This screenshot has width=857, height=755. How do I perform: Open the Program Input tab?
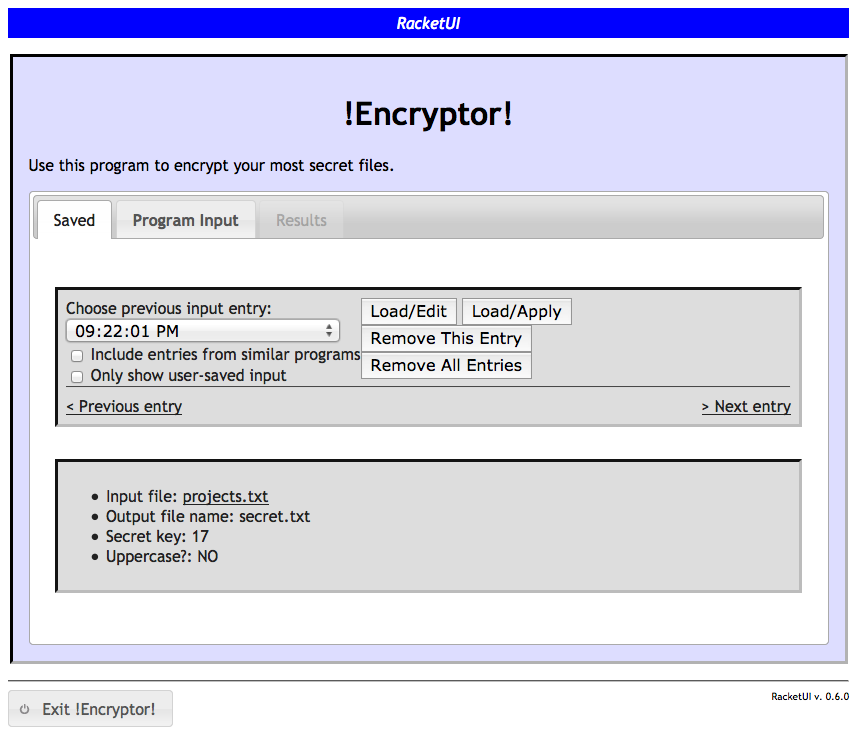(x=185, y=220)
